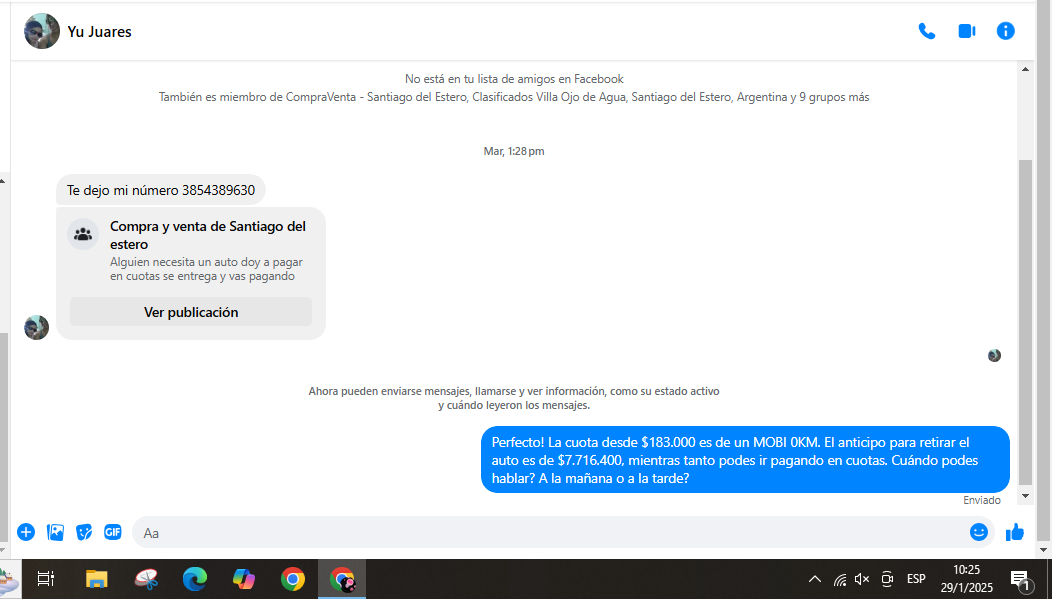Open Yu Juares profile picture in header
Image resolution: width=1052 pixels, height=599 pixels.
pyautogui.click(x=42, y=31)
